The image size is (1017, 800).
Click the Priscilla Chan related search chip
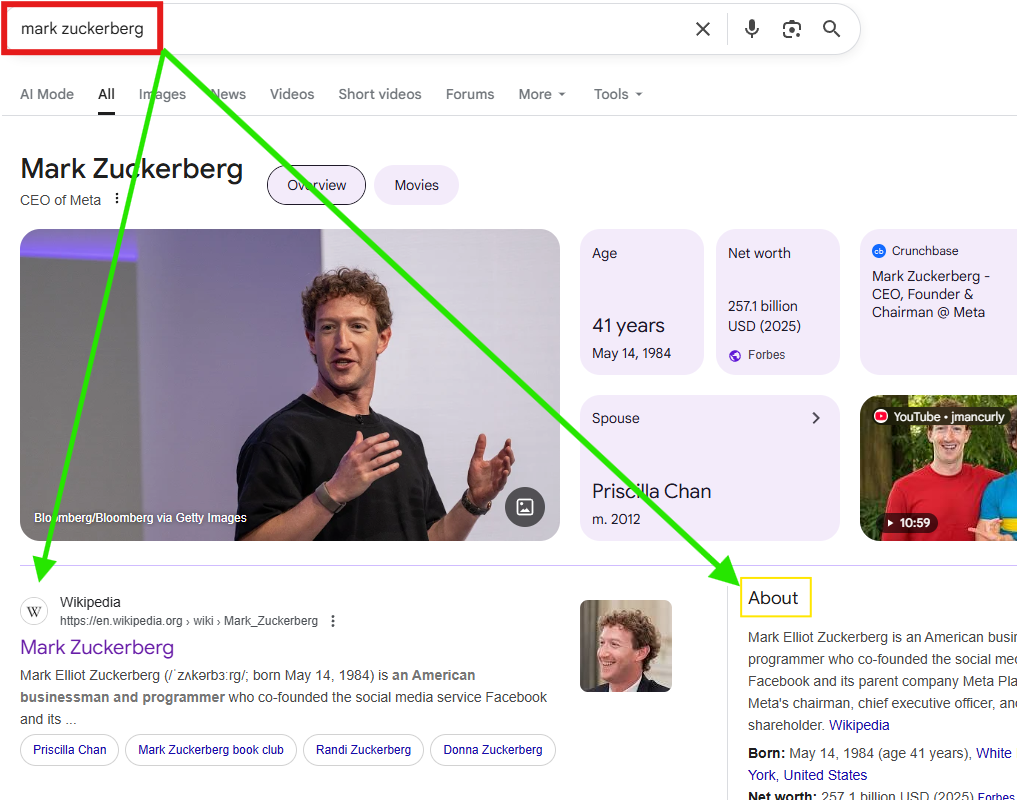pyautogui.click(x=69, y=750)
